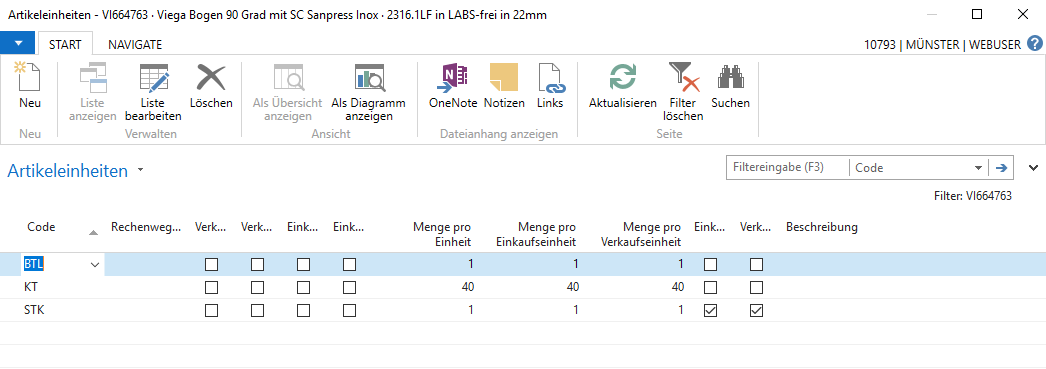Click into the Filtereingabe (F3) field
This screenshot has height=369, width=1046.
pos(787,167)
